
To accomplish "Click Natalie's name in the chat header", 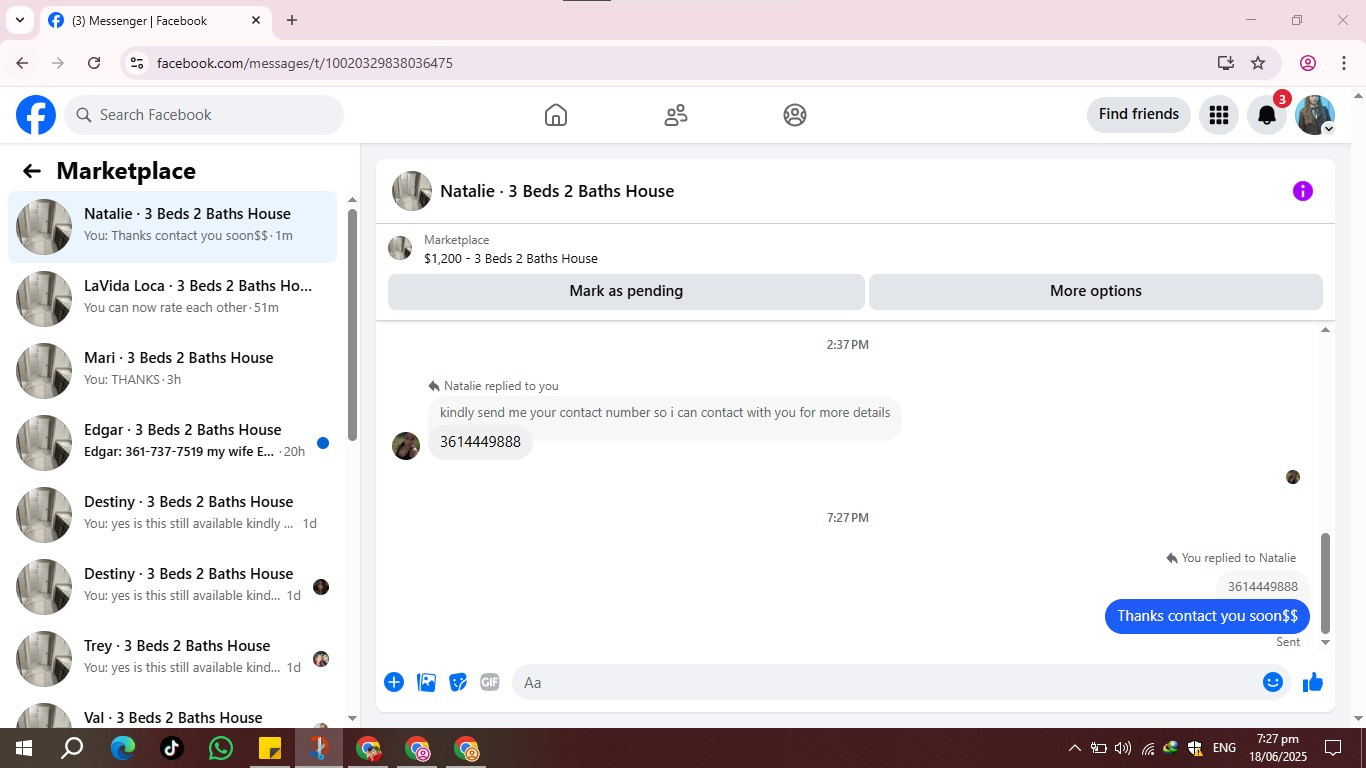I will (557, 191).
